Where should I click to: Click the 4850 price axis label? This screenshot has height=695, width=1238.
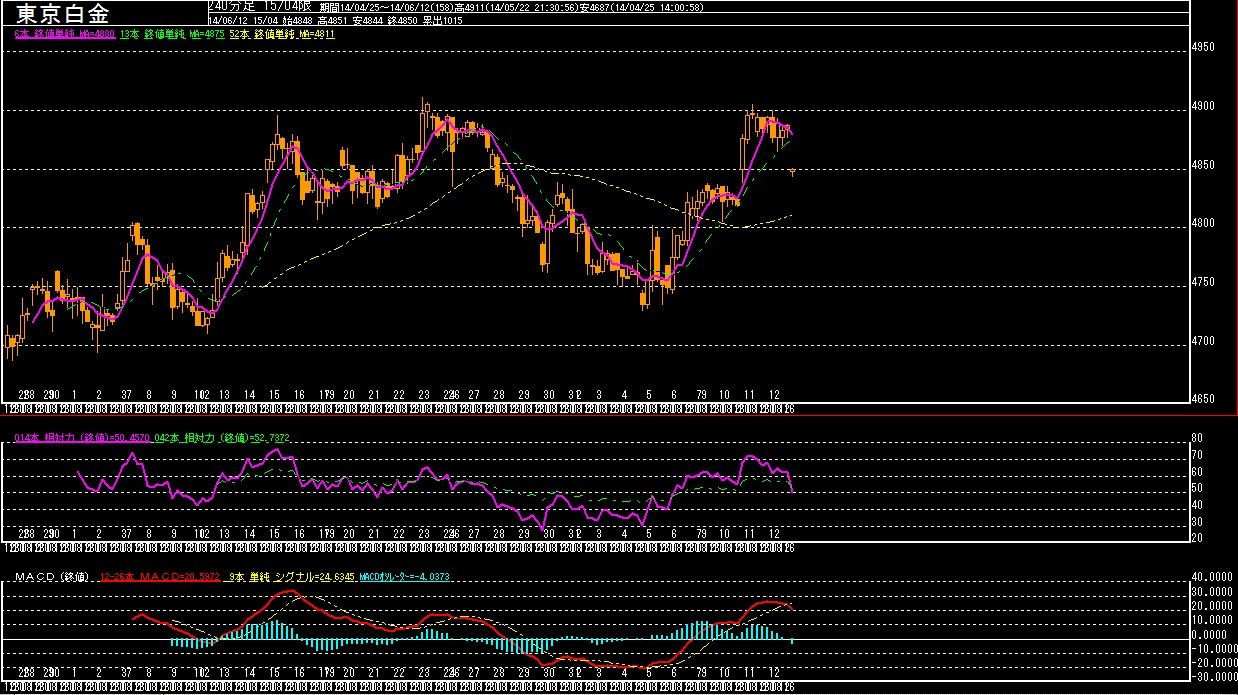pos(1203,165)
